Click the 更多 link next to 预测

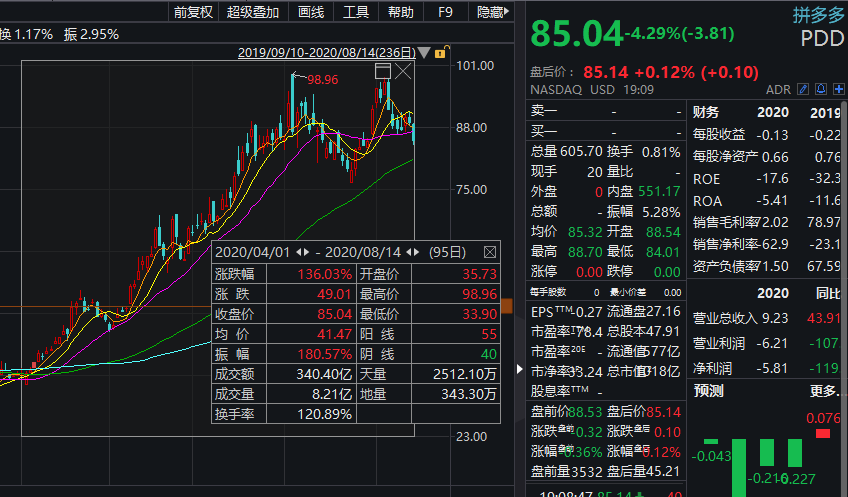tap(825, 391)
